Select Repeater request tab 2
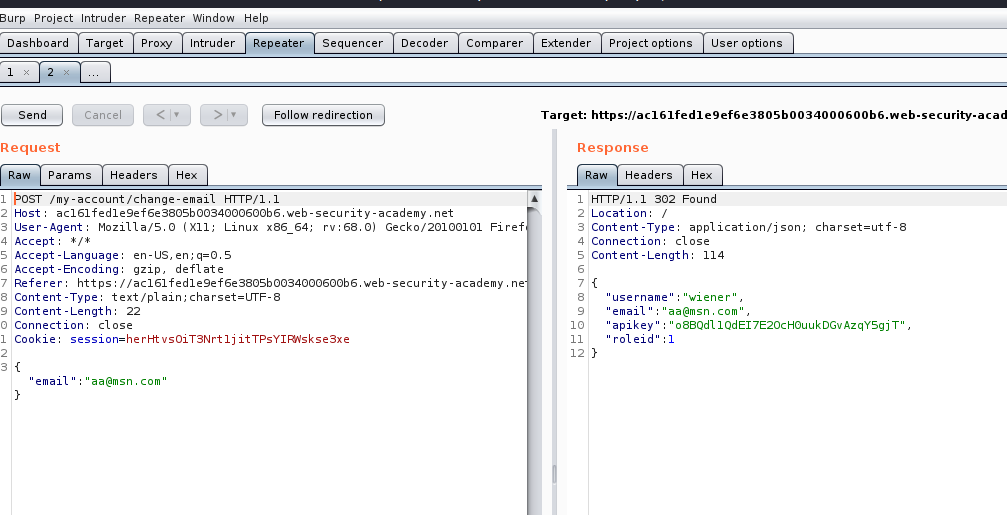Viewport: 1007px width, 515px height. coord(51,72)
